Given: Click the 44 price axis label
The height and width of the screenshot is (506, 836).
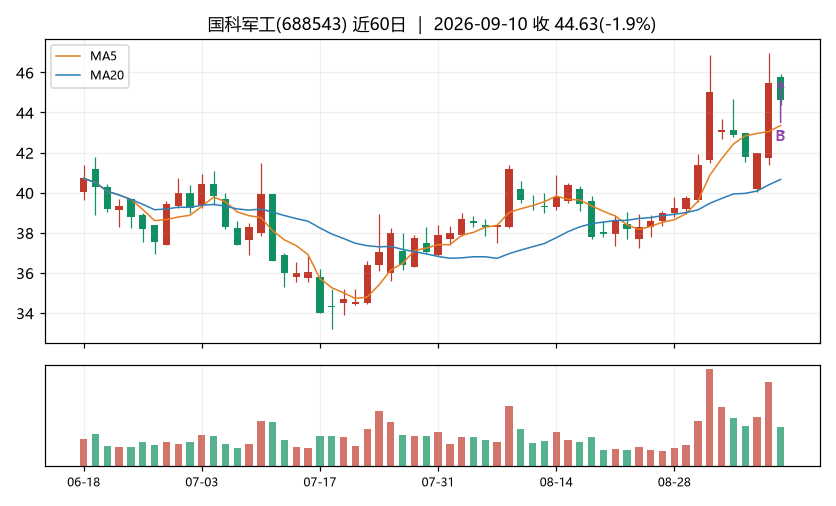Looking at the screenshot, I should 25,113.
